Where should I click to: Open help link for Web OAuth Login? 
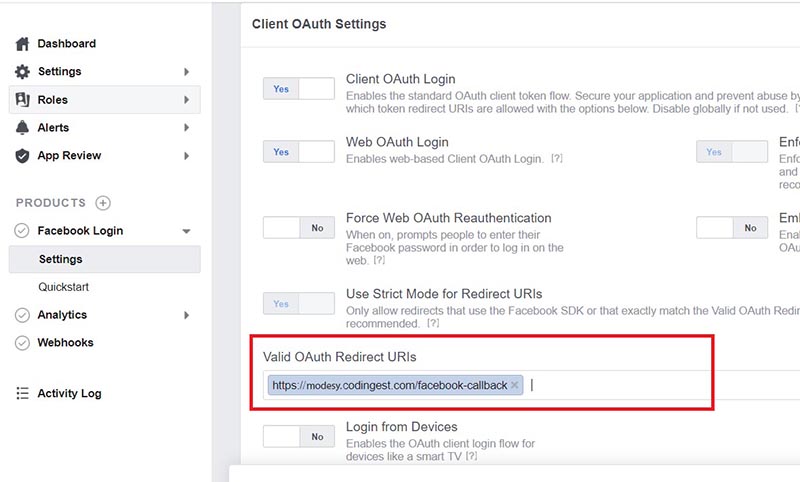pos(556,159)
